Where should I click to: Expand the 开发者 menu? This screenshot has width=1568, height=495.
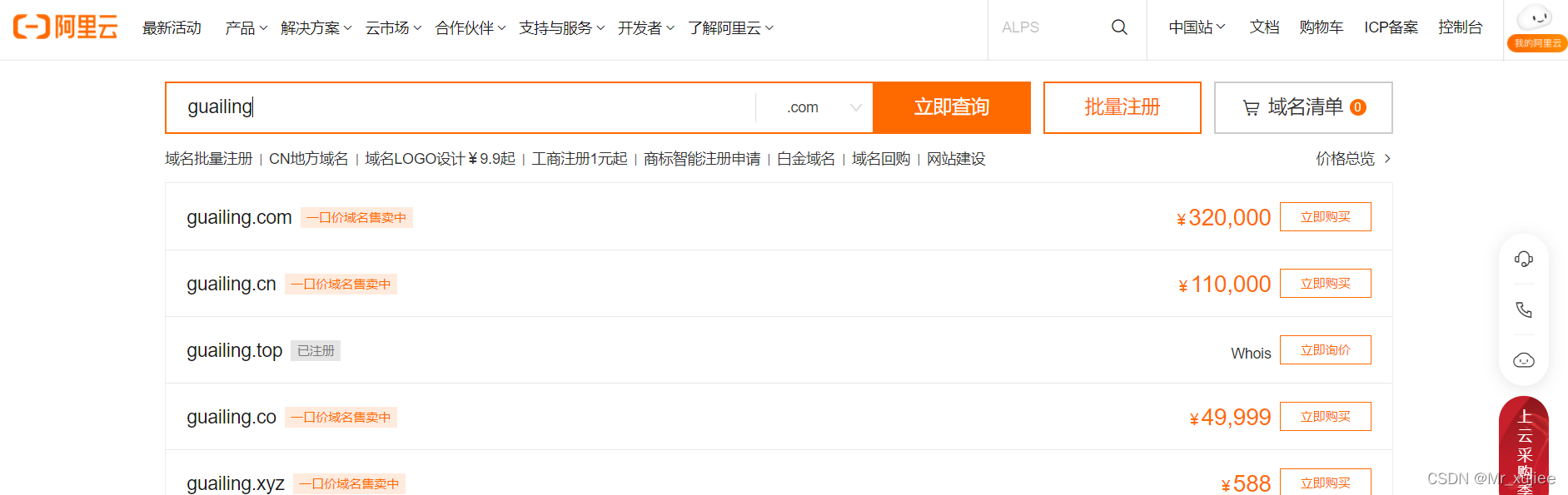(x=646, y=28)
